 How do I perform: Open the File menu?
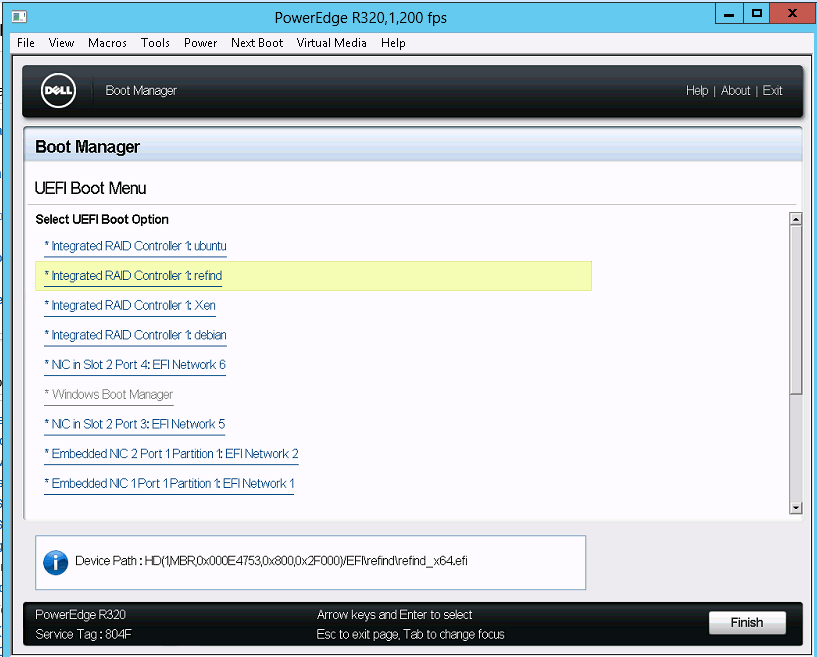coord(26,43)
